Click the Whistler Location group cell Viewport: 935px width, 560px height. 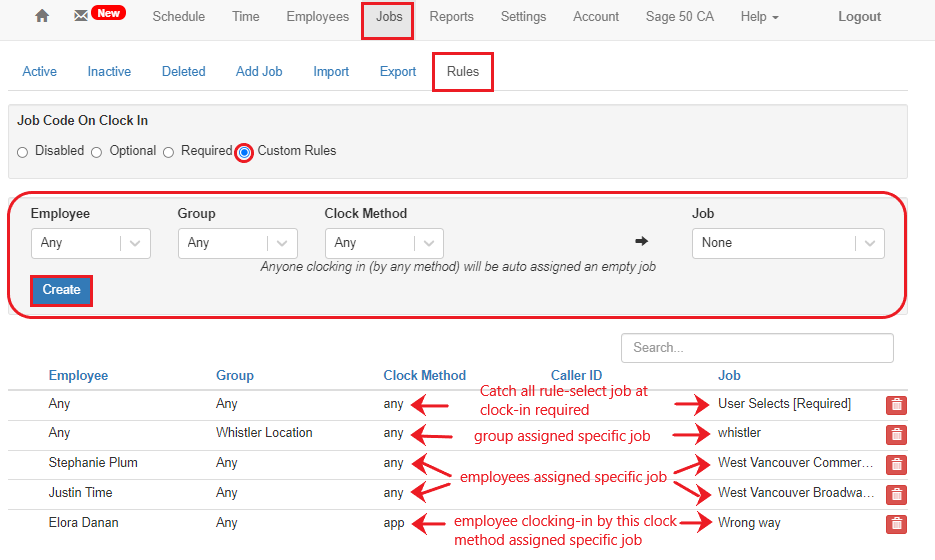pos(264,433)
